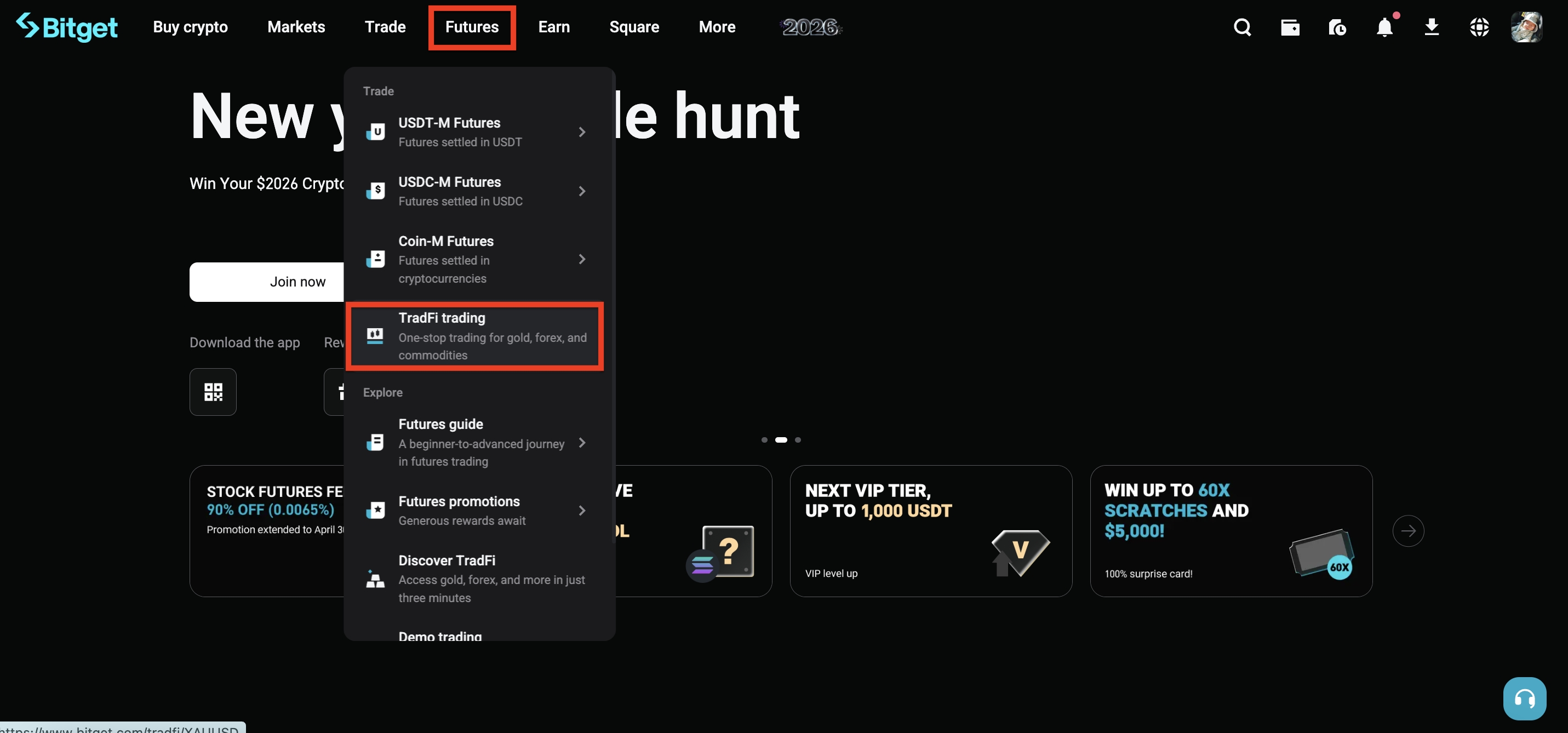
Task: Open the notifications bell
Action: click(1385, 27)
